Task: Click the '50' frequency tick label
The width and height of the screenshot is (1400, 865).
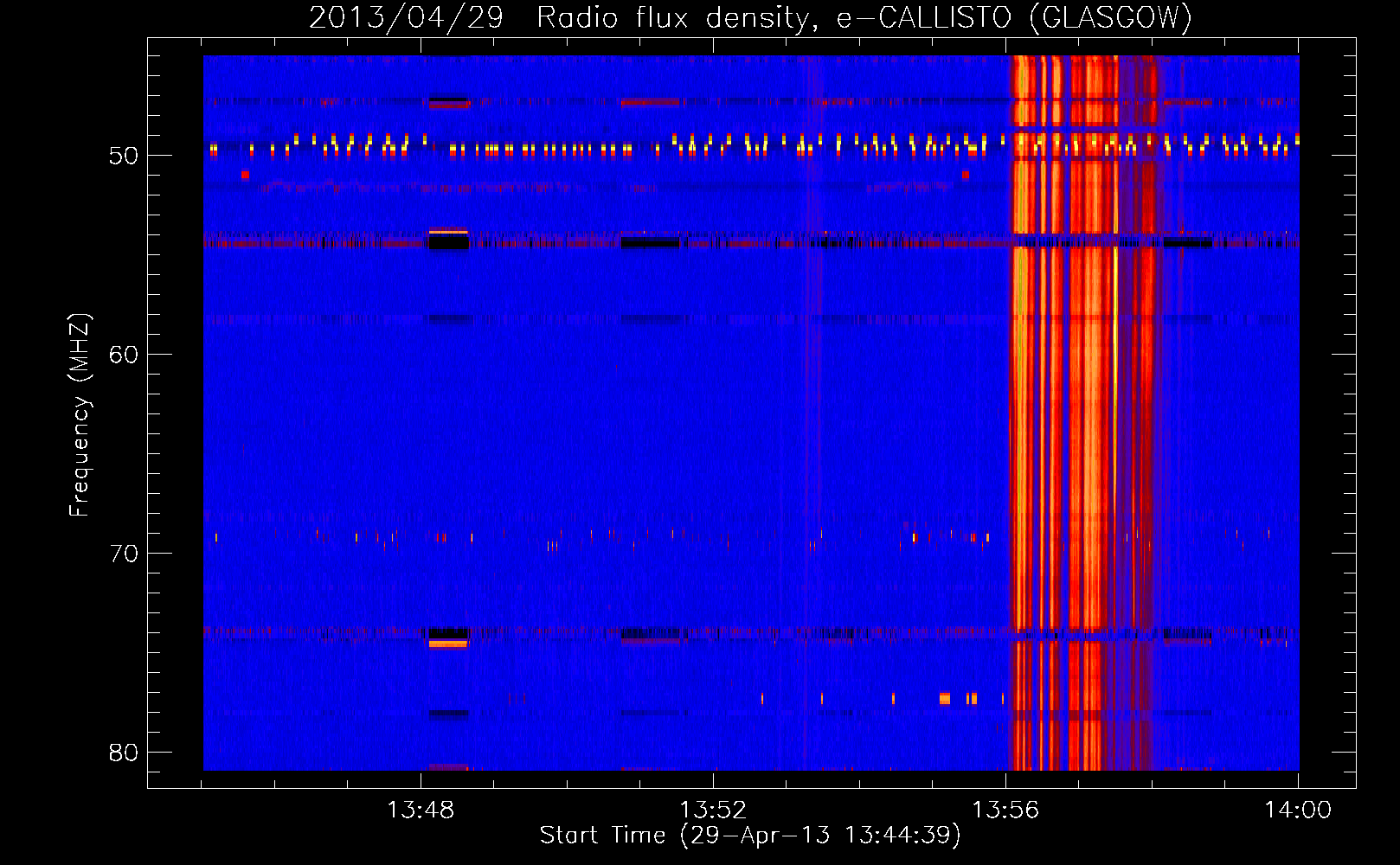Action: tap(124, 156)
